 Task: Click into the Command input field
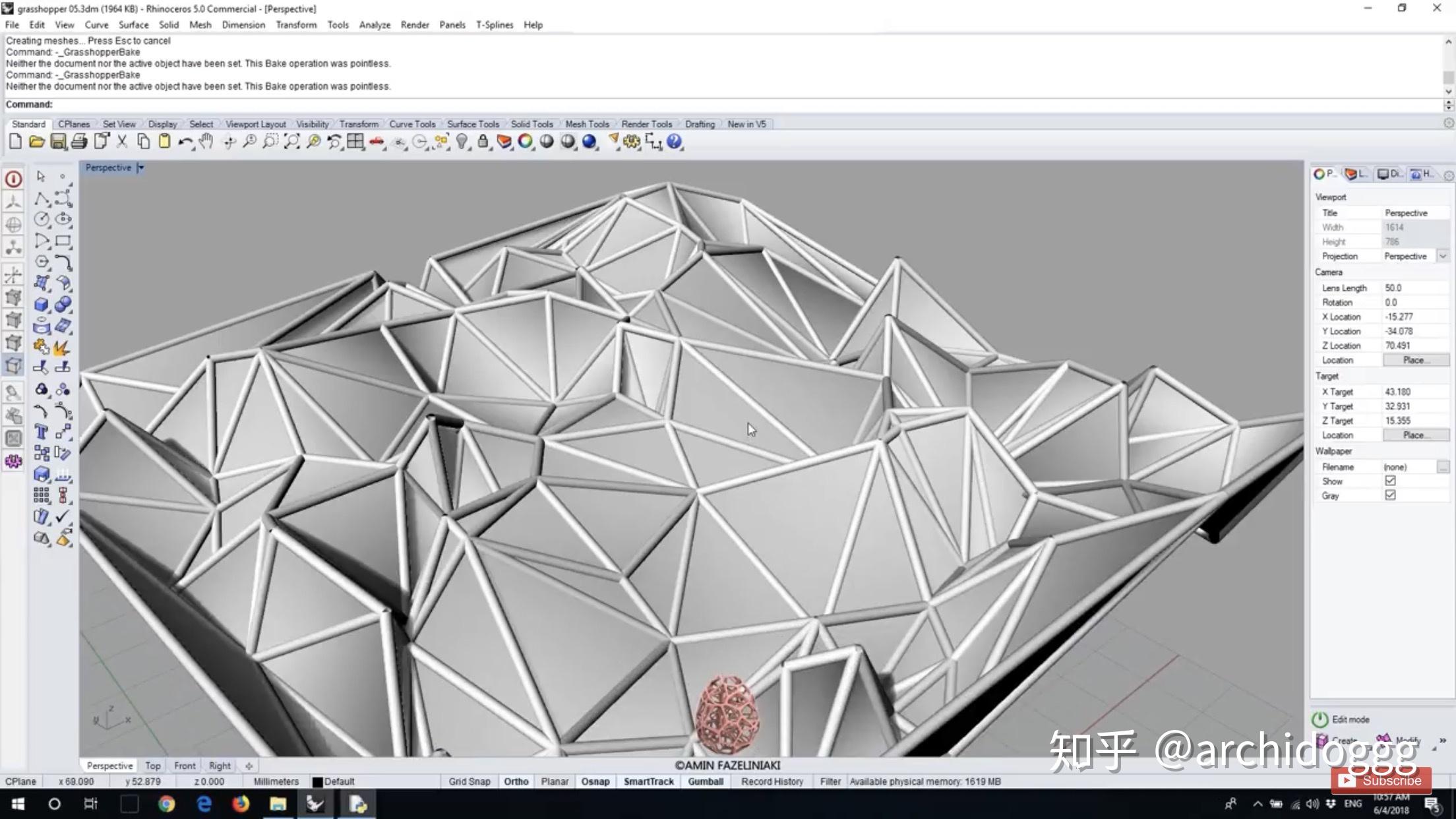(725, 105)
